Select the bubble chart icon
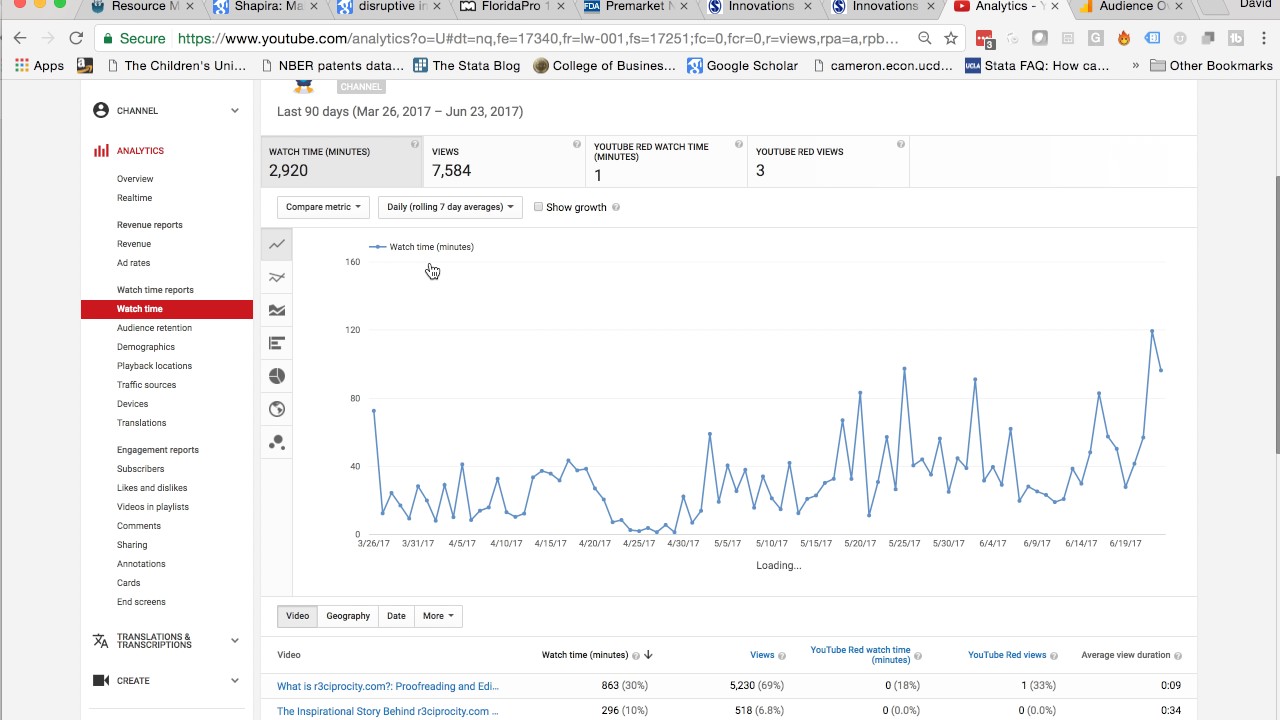Viewport: 1280px width, 720px height. pos(277,442)
